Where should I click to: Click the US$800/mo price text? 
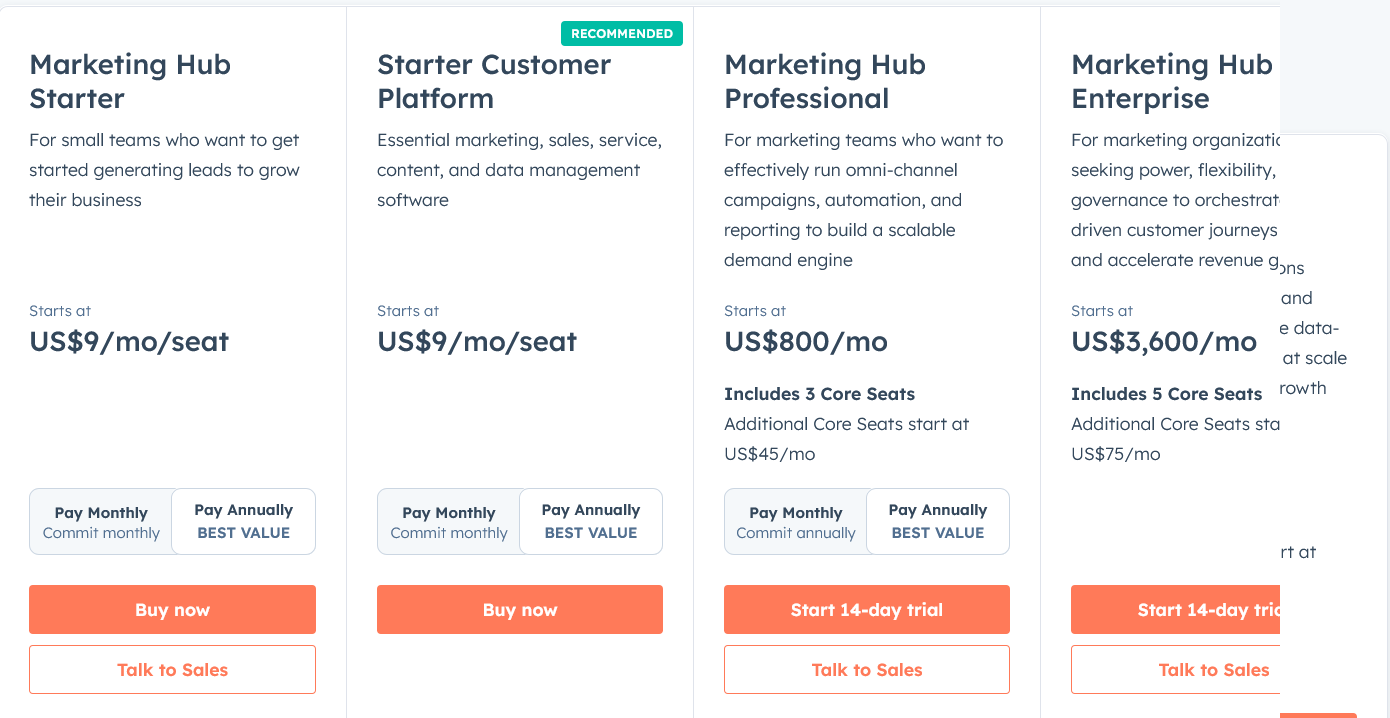806,342
